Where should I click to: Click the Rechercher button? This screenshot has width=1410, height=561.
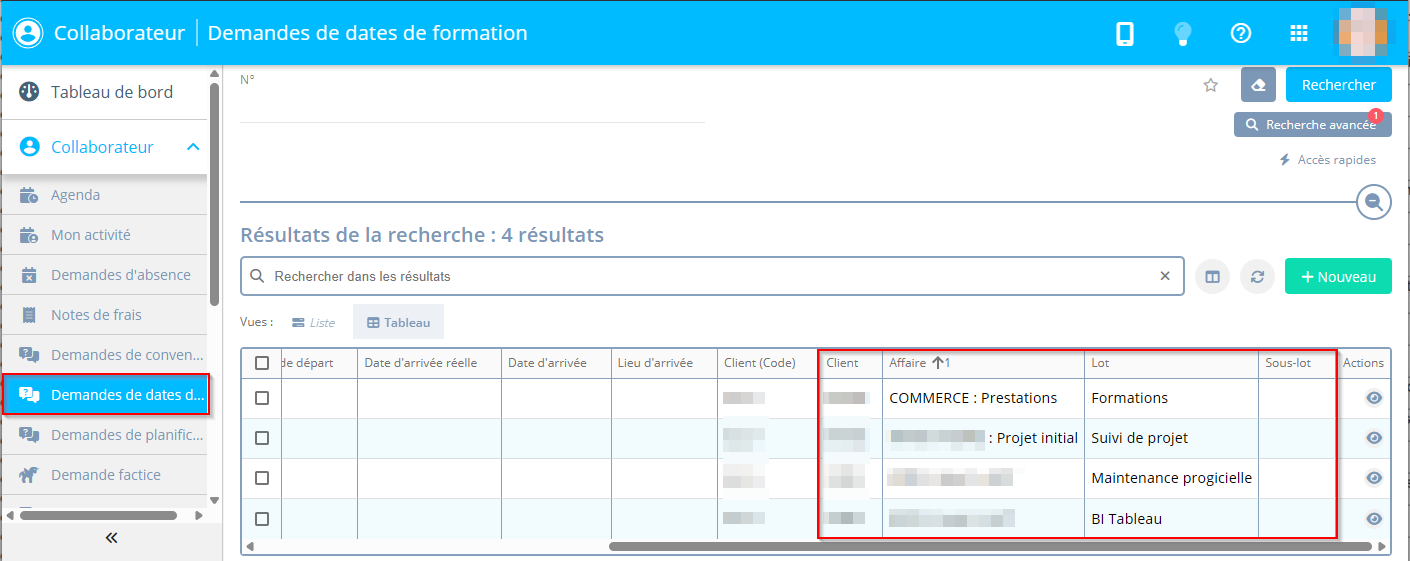pos(1338,85)
